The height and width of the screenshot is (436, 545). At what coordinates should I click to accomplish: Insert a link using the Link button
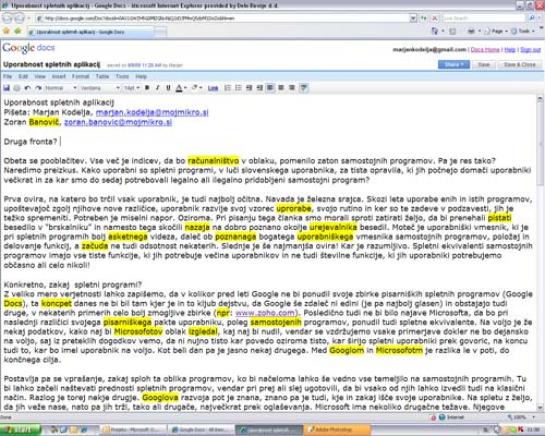213,88
